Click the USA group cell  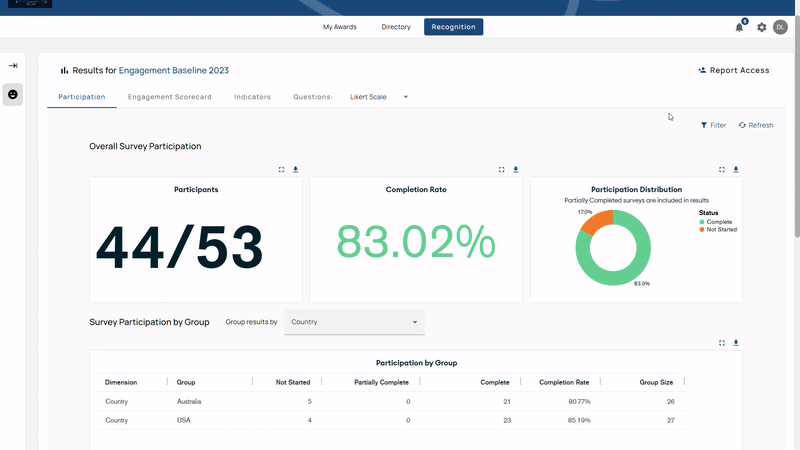tap(184, 420)
